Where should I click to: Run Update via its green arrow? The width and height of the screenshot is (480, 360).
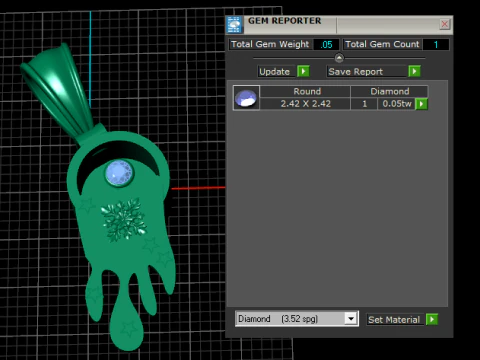(x=303, y=71)
